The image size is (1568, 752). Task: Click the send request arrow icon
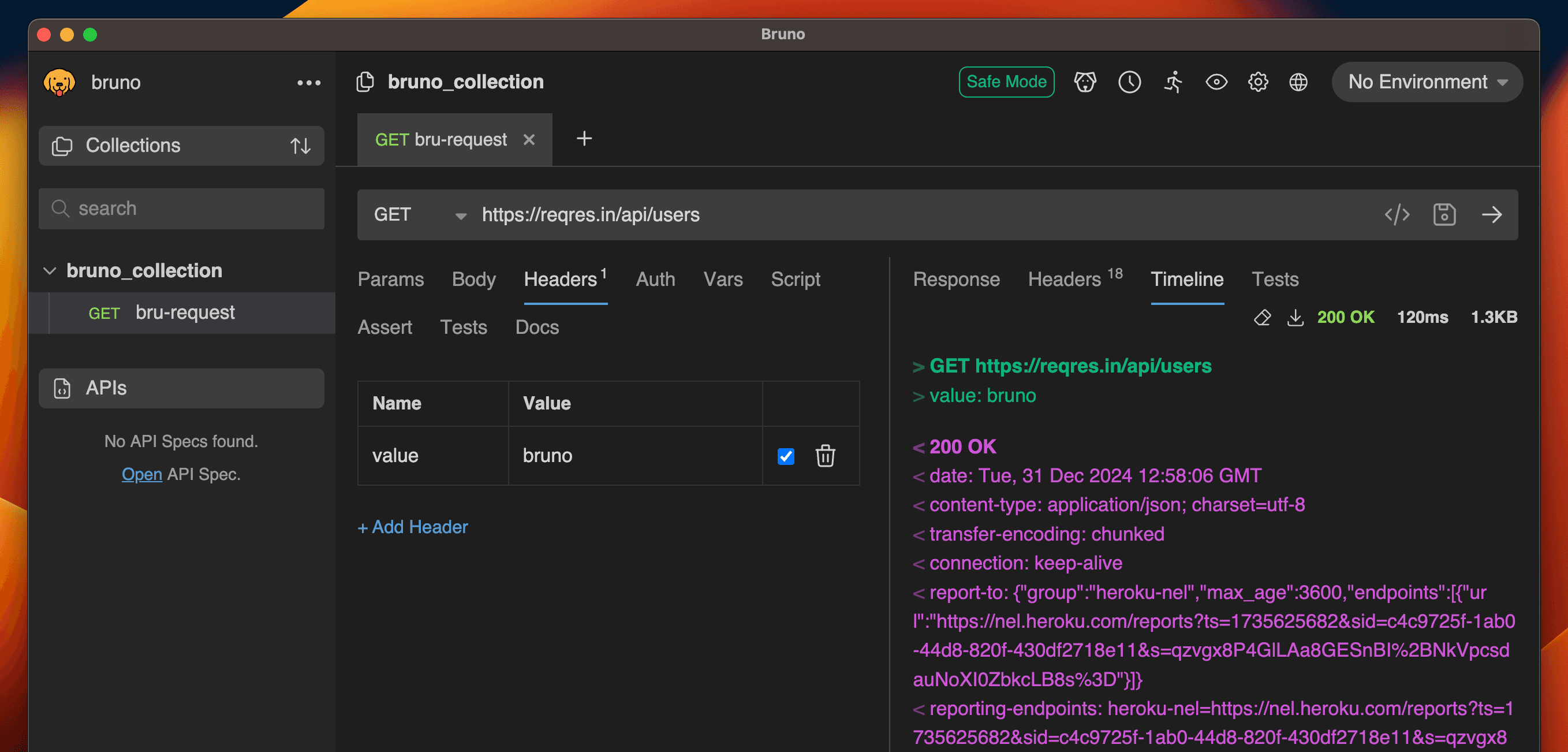1491,215
